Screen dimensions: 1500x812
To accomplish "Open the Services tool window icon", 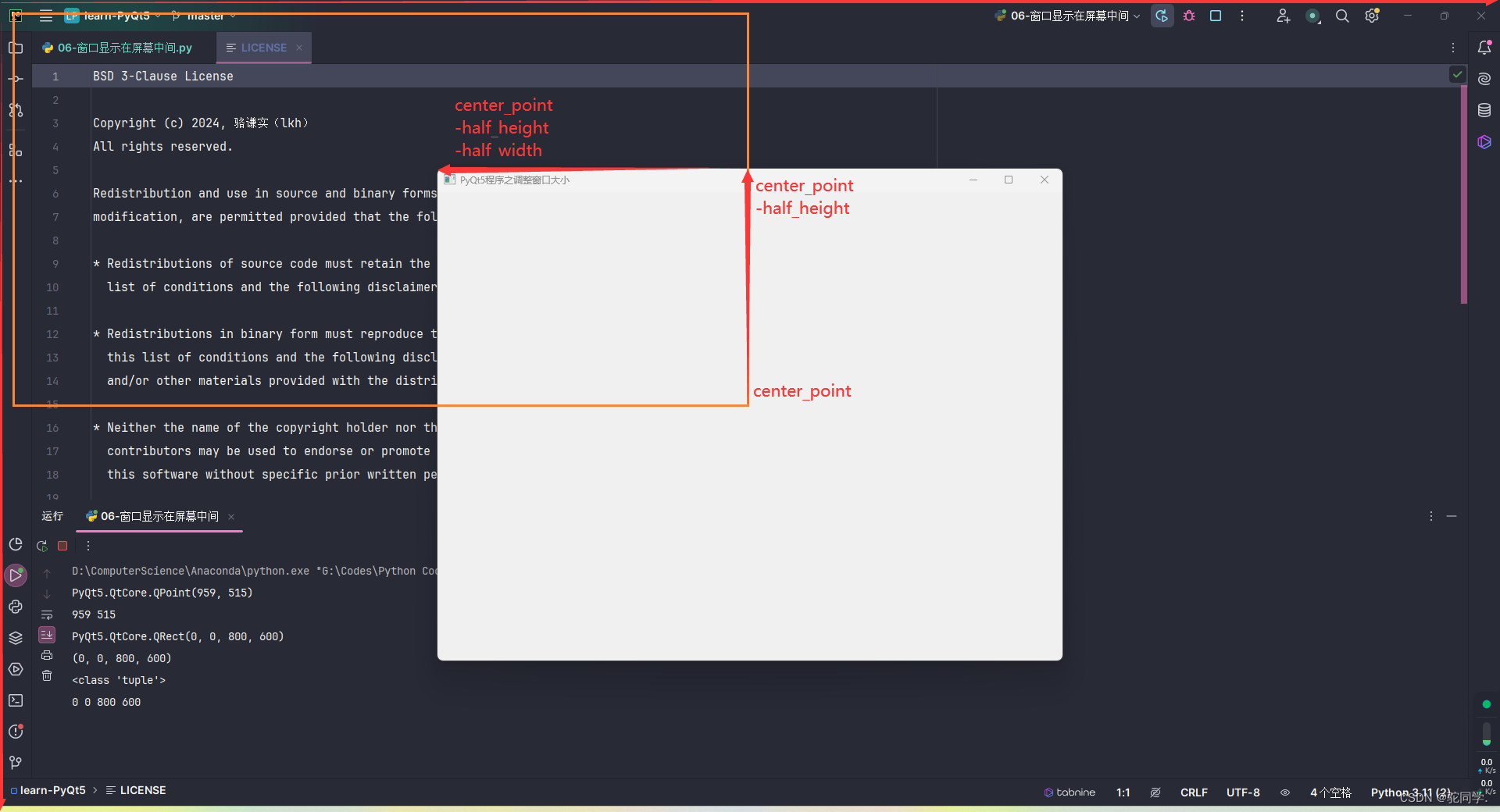I will [16, 669].
